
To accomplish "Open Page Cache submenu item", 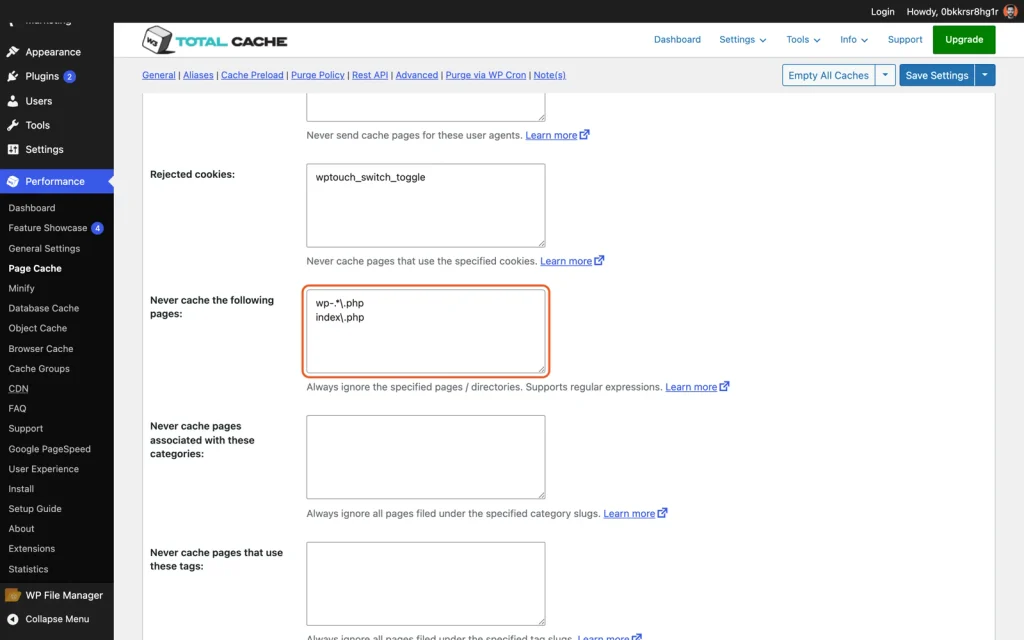I will (35, 268).
